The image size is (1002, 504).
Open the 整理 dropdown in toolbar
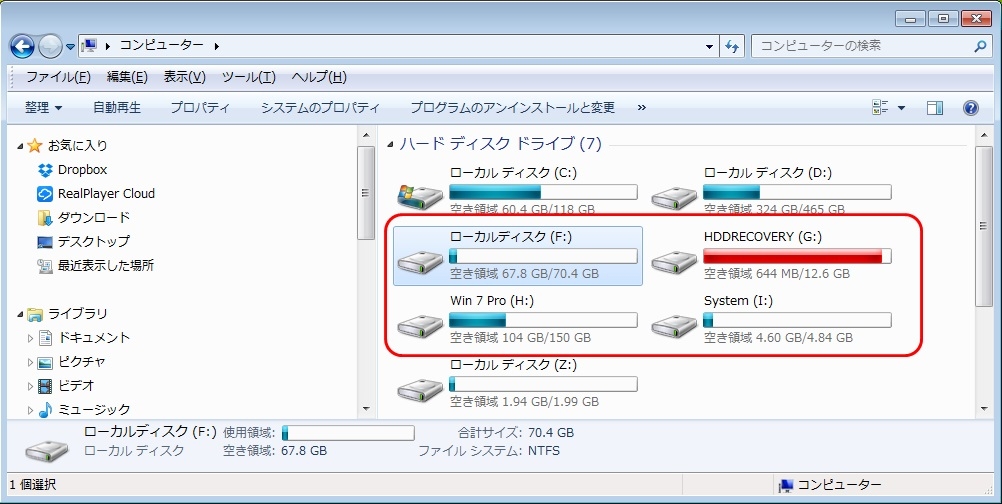pyautogui.click(x=43, y=108)
